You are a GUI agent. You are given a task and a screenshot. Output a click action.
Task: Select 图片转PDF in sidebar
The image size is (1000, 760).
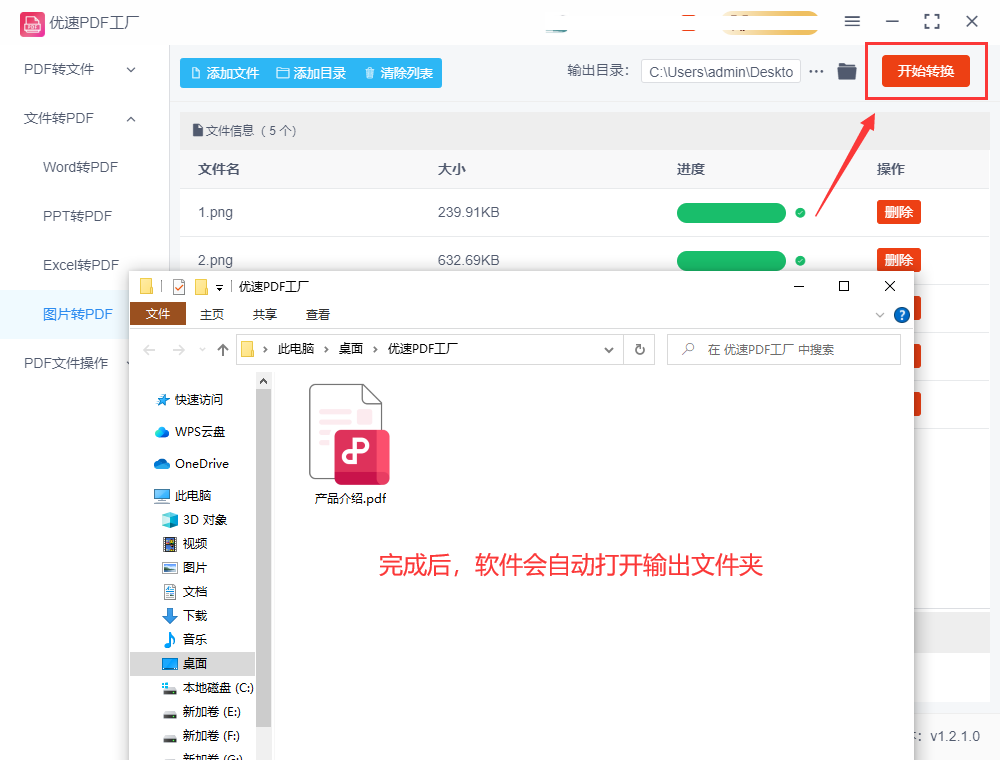pos(77,314)
